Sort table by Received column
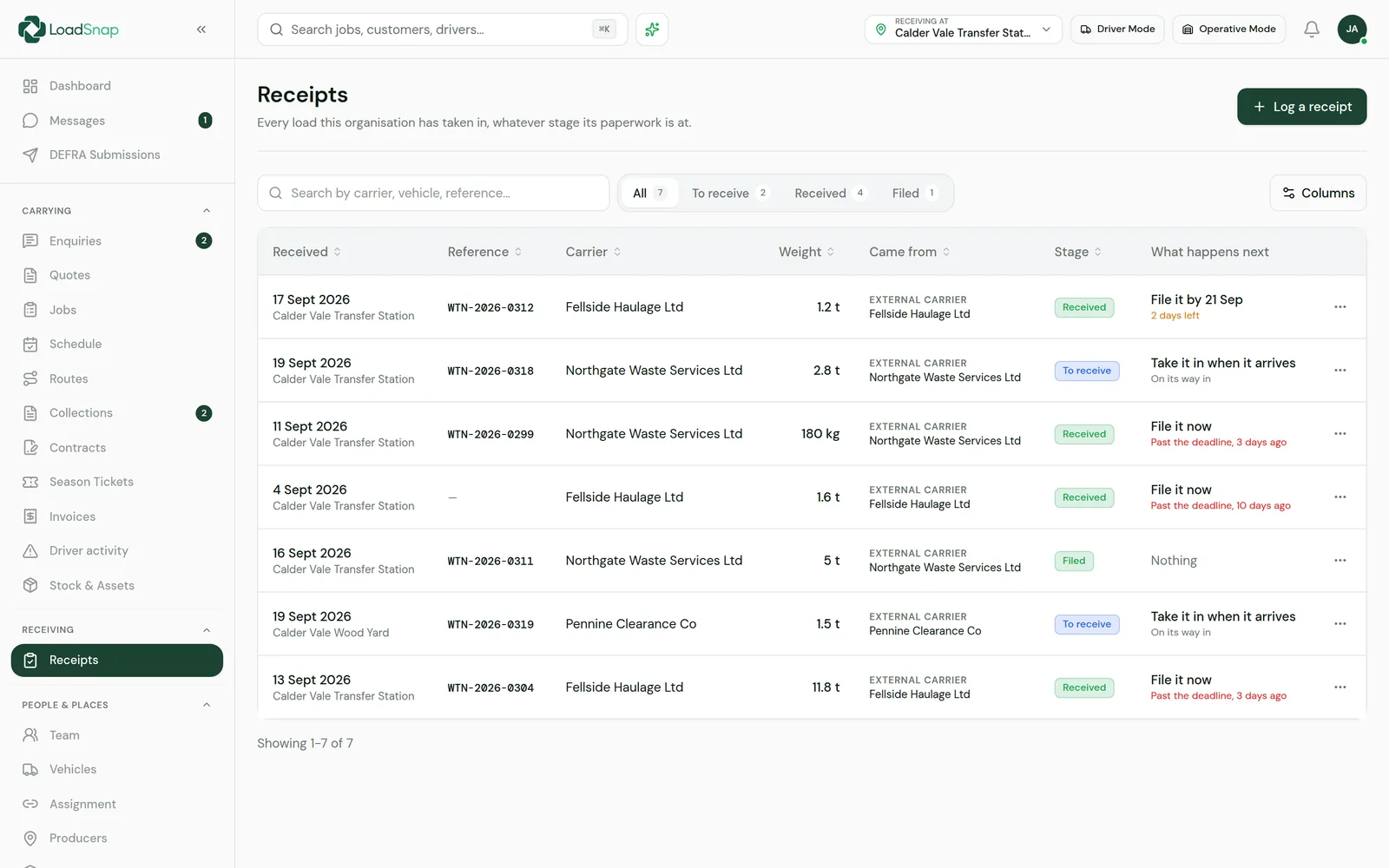Screen dimensions: 1389x868 (306, 252)
